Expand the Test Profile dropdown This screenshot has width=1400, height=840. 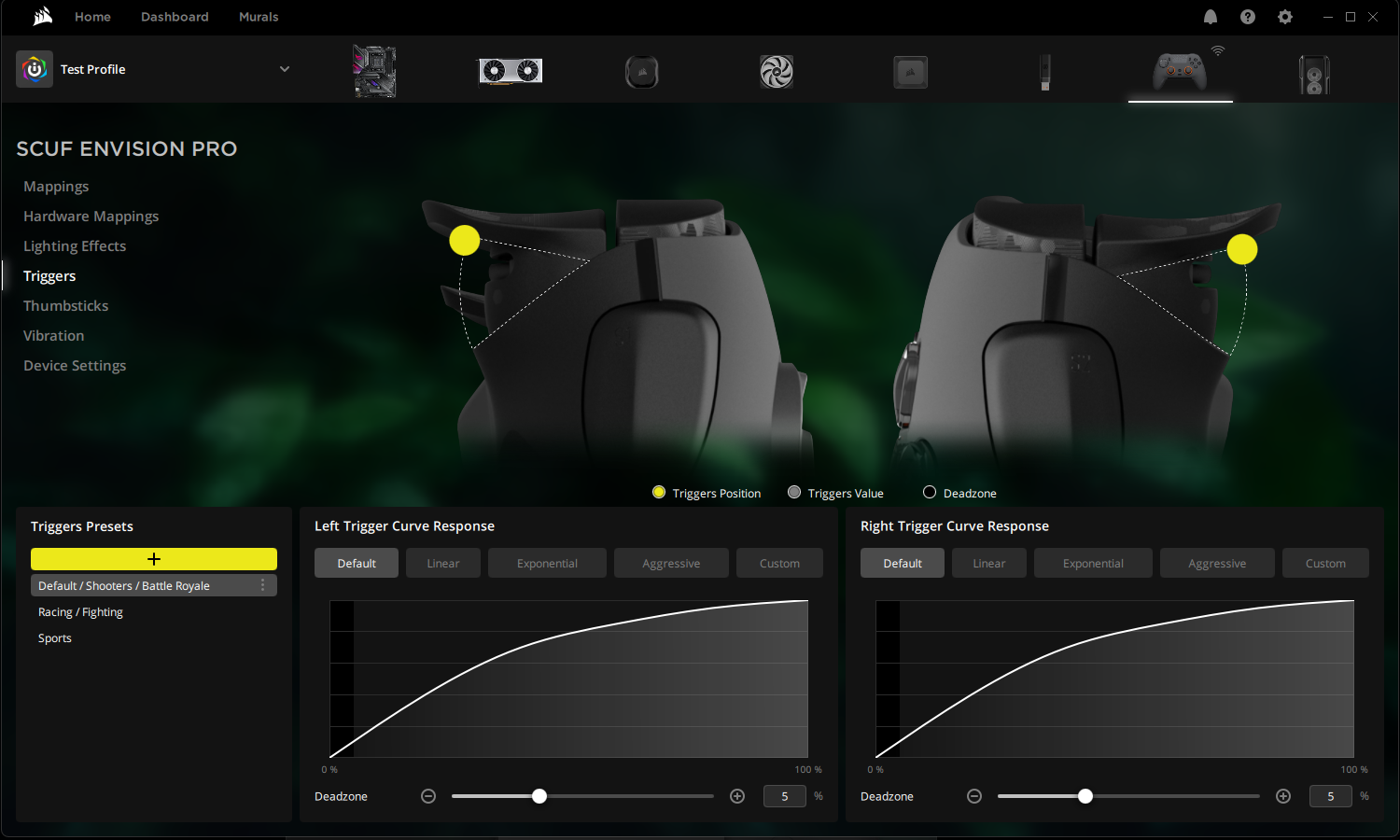point(285,69)
